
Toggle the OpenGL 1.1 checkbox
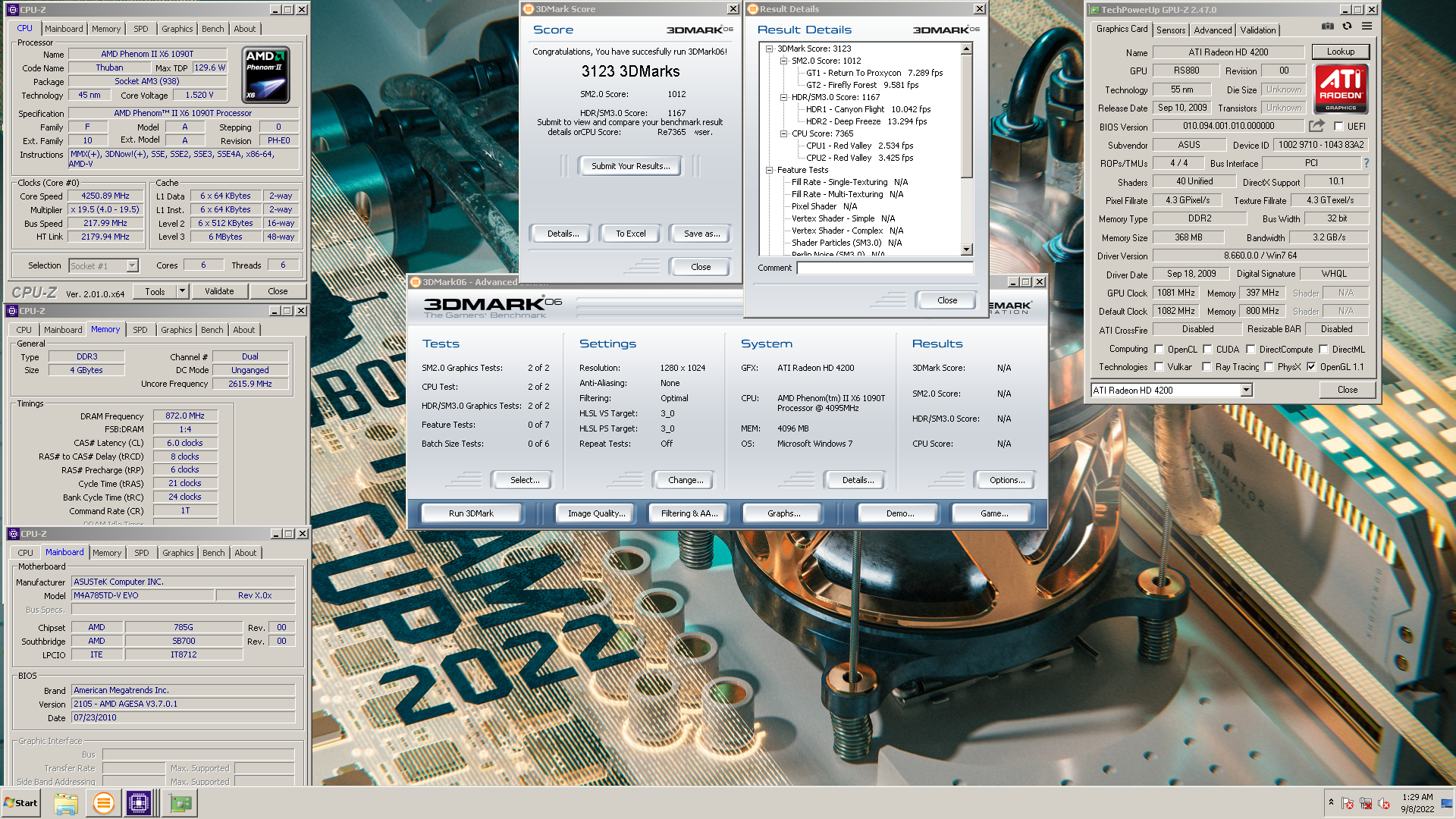(x=1311, y=367)
